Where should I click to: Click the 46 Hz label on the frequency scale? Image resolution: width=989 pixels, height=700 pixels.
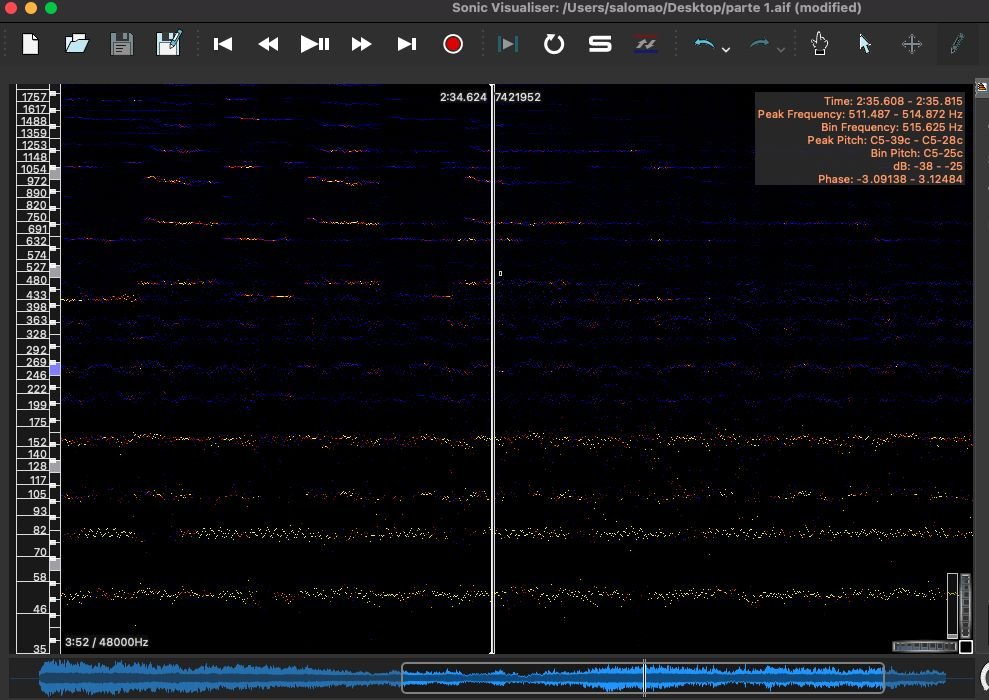pos(40,609)
